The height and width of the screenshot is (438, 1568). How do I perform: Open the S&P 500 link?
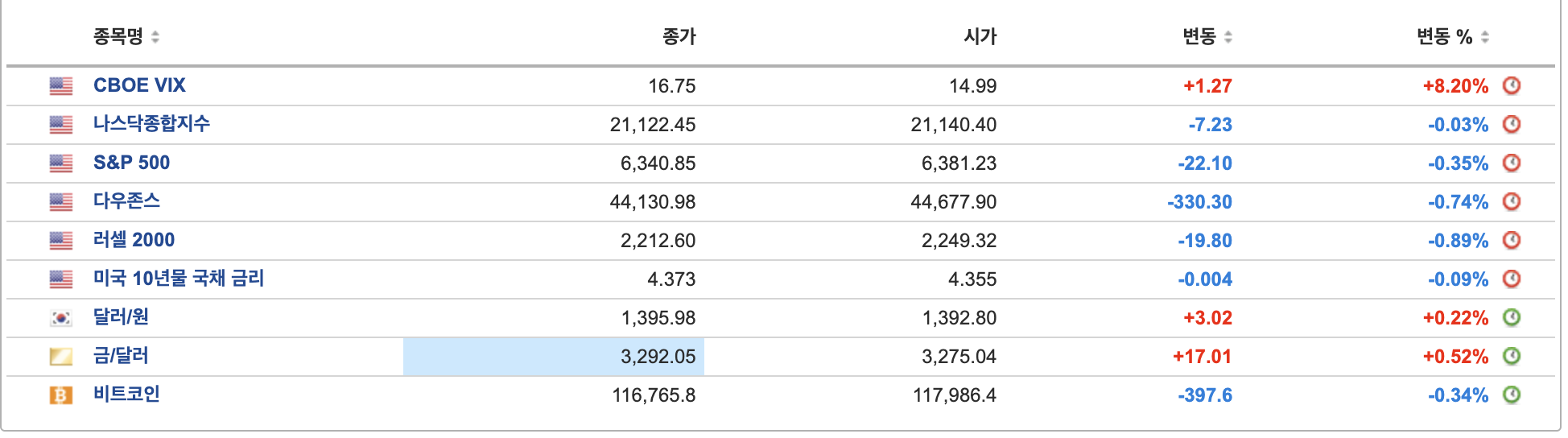(131, 163)
